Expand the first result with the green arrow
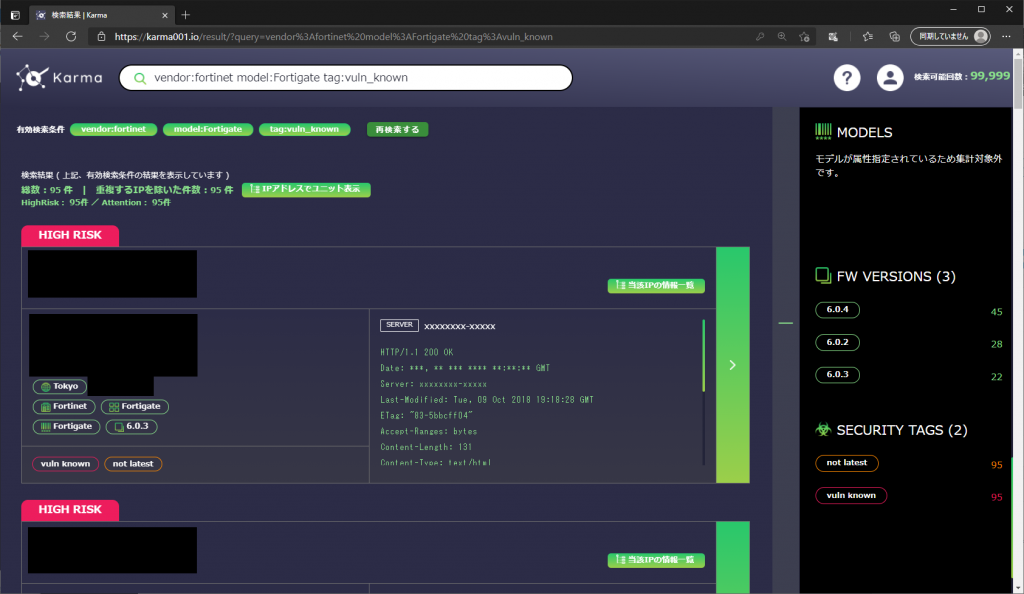 click(733, 365)
